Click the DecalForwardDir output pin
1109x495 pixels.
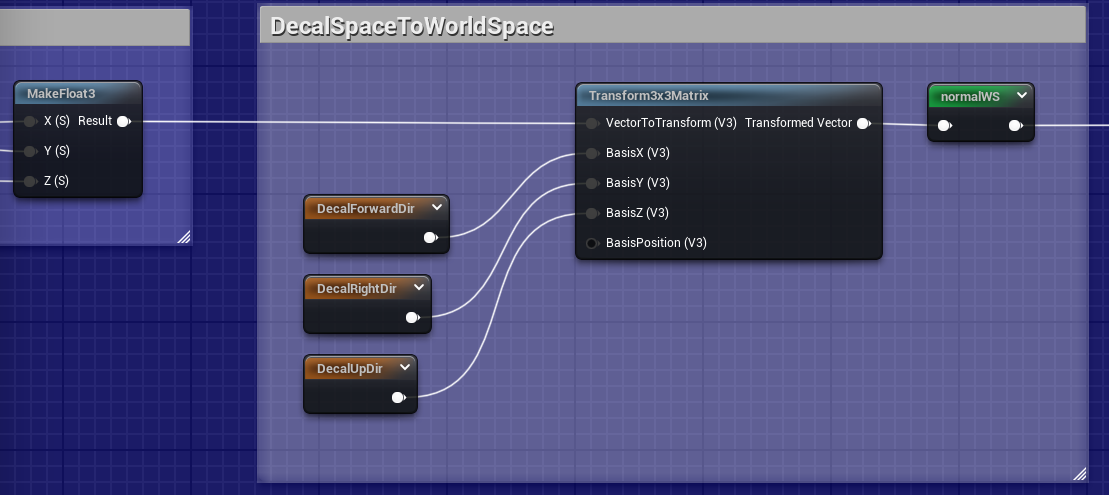pyautogui.click(x=431, y=238)
